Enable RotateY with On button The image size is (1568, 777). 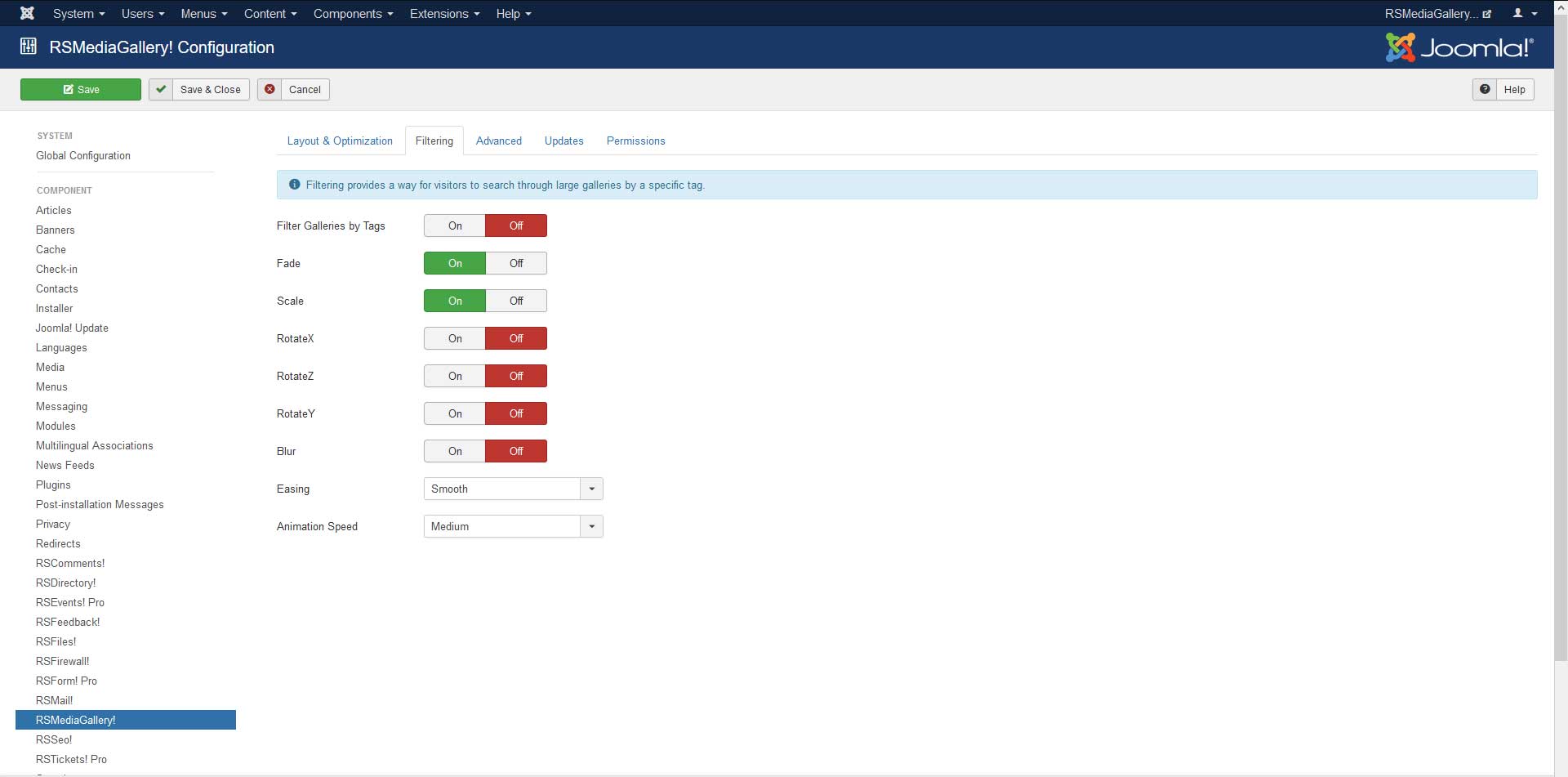click(x=455, y=413)
